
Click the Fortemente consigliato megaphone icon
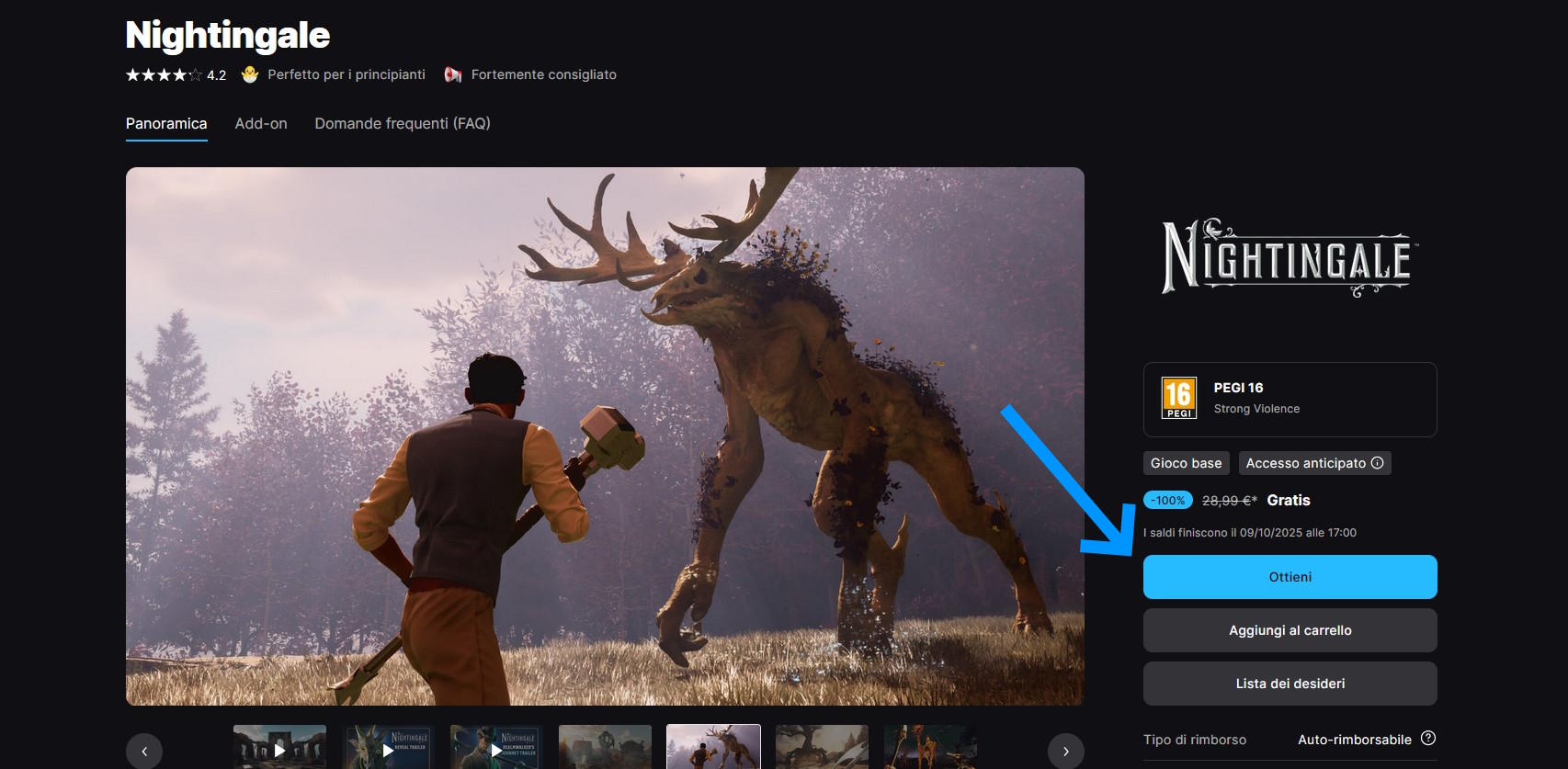click(x=453, y=74)
